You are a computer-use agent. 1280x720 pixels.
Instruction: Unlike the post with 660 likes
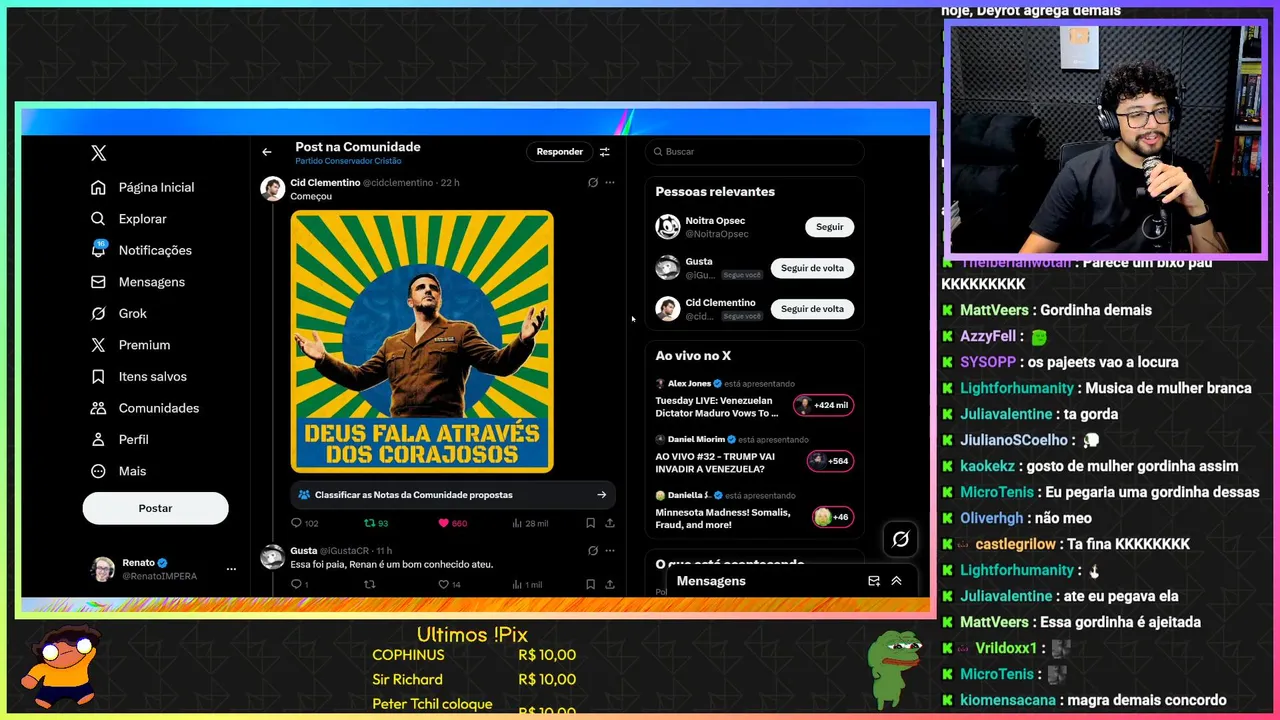pos(453,523)
